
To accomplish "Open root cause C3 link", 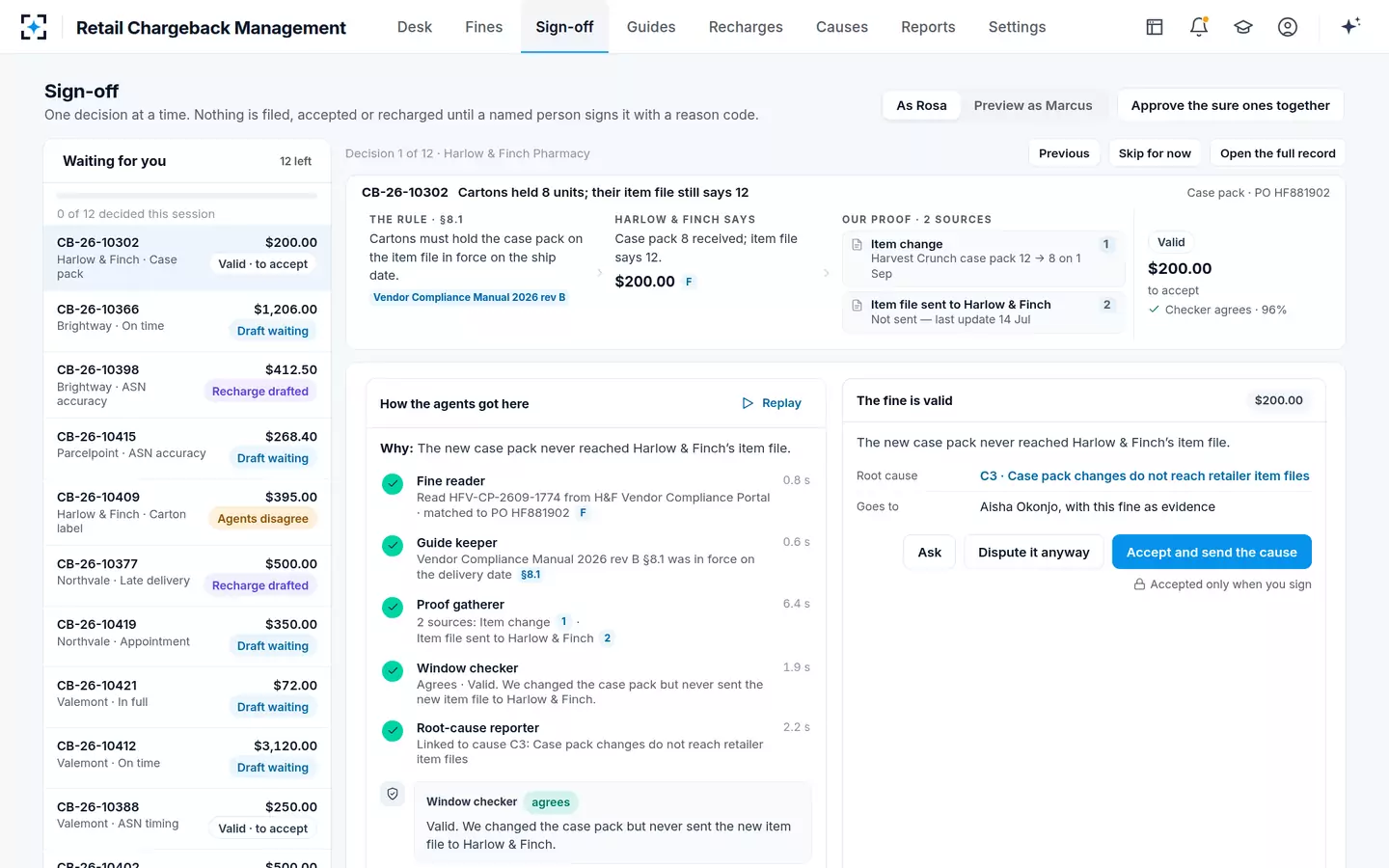I will (x=1144, y=475).
